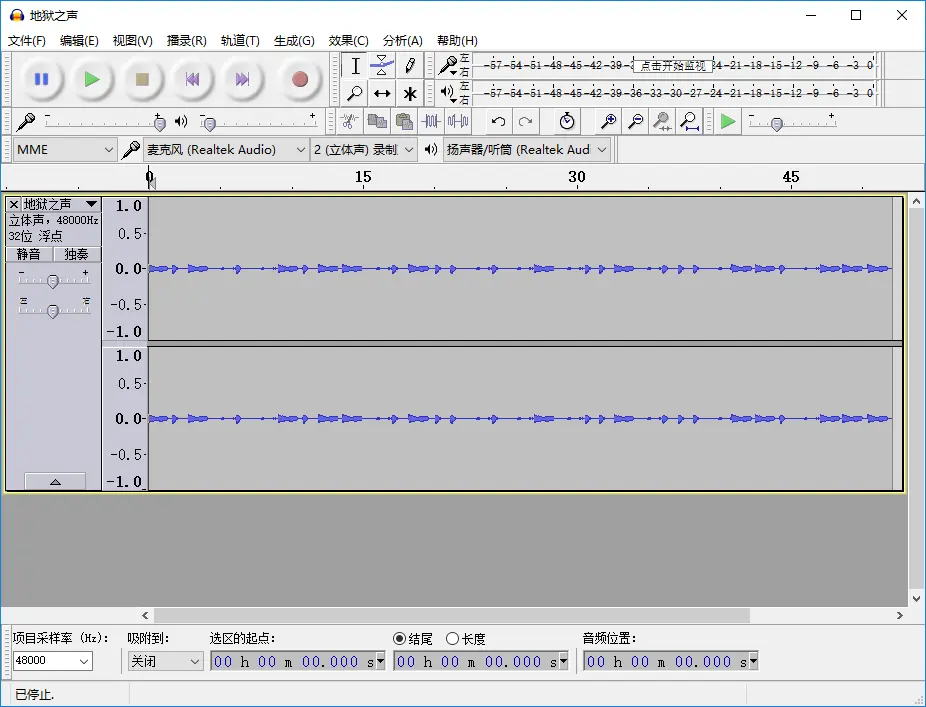Image resolution: width=926 pixels, height=707 pixels.
Task: Toggle the 静音 mute button
Action: [x=28, y=255]
